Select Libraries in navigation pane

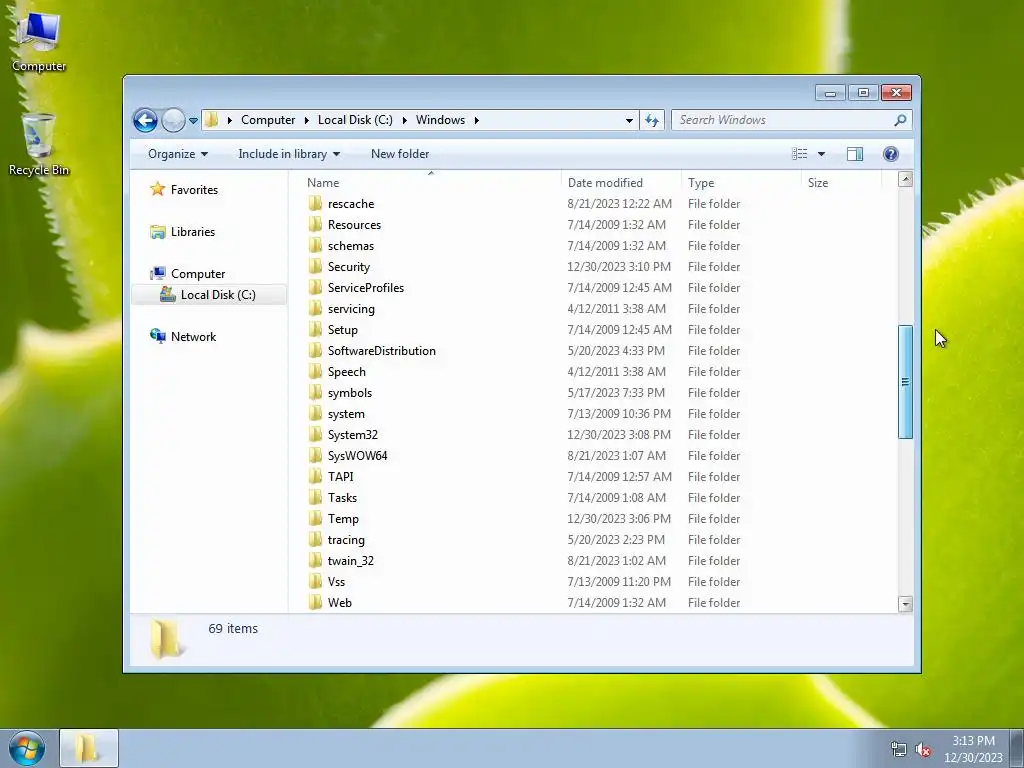point(193,232)
